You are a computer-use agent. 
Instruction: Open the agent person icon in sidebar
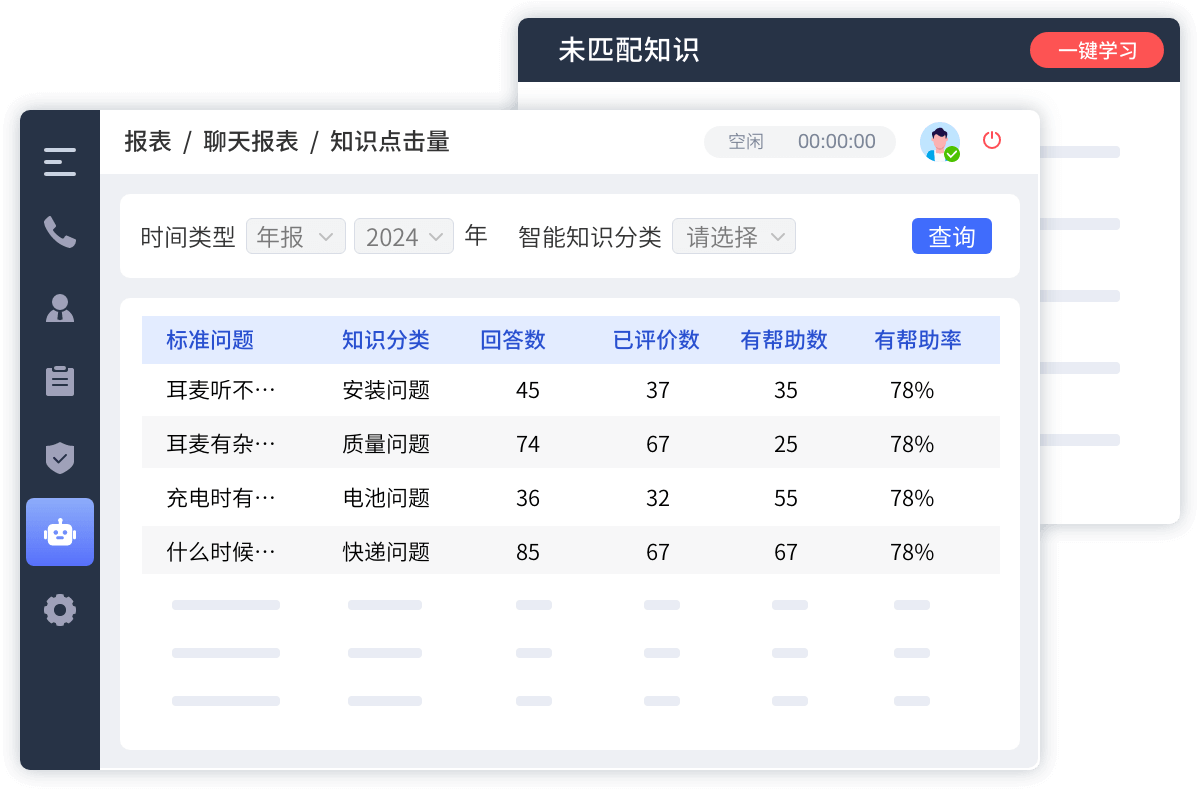(x=60, y=307)
